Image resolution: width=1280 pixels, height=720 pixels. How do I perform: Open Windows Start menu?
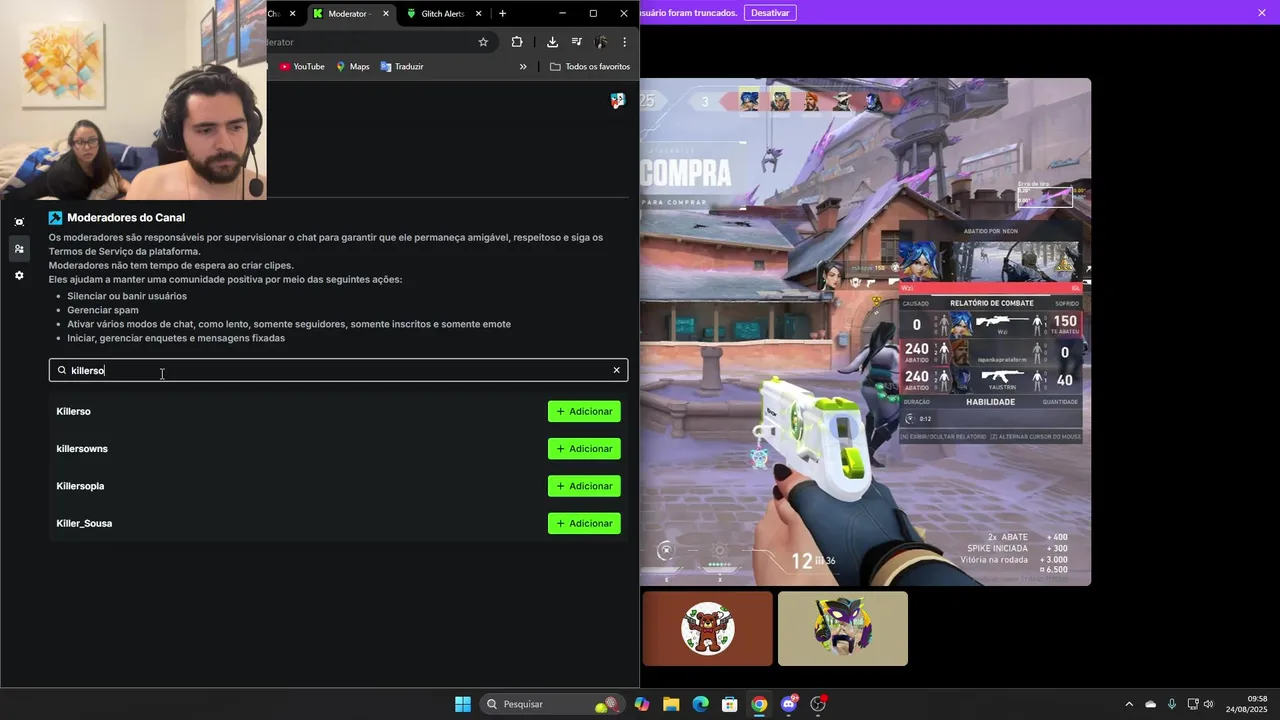463,704
